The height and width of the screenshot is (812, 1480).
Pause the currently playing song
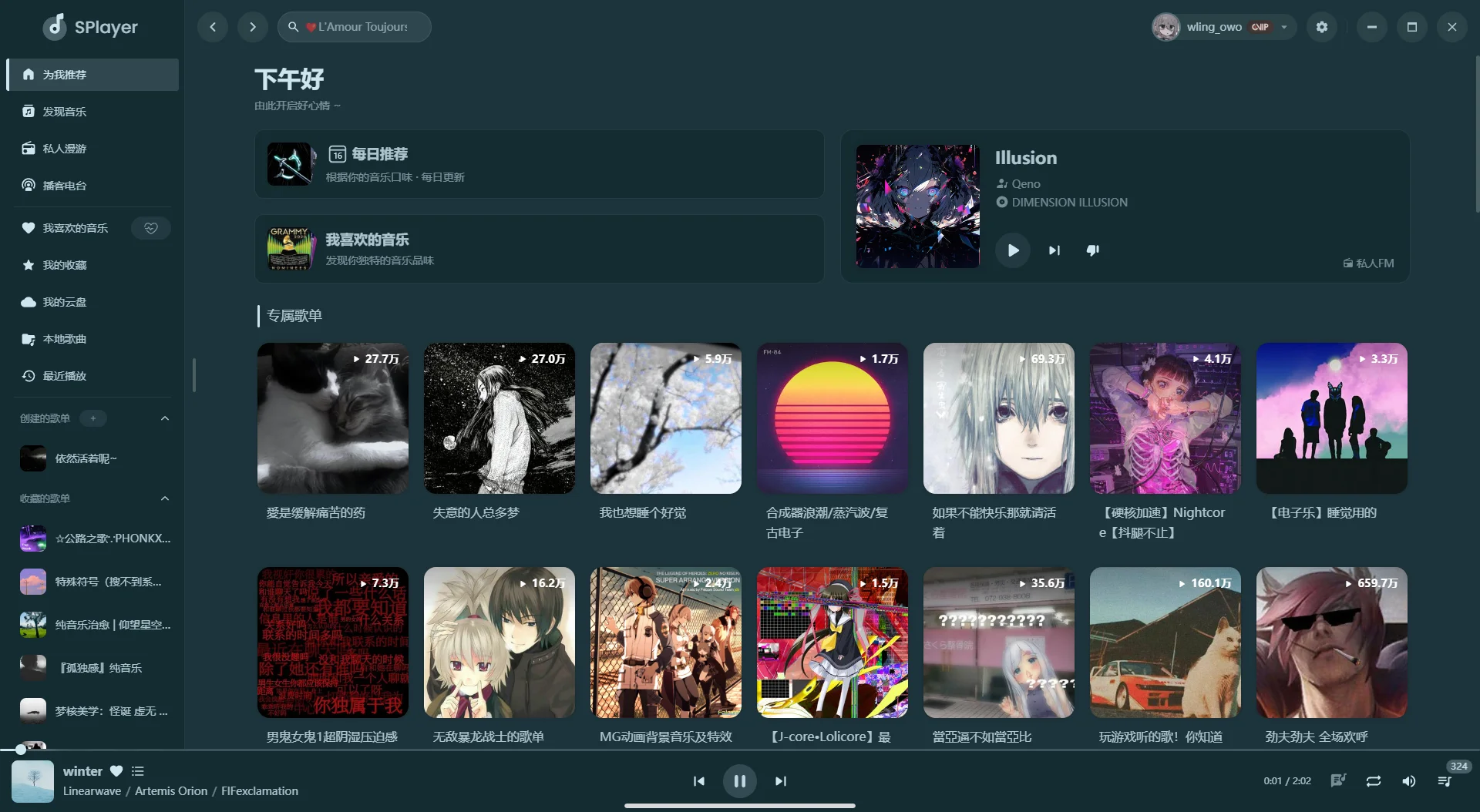740,781
